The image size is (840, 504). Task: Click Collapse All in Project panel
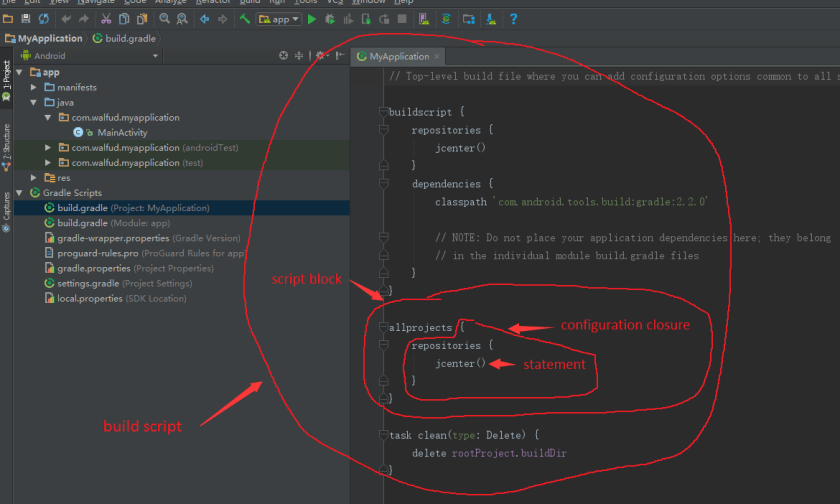299,56
